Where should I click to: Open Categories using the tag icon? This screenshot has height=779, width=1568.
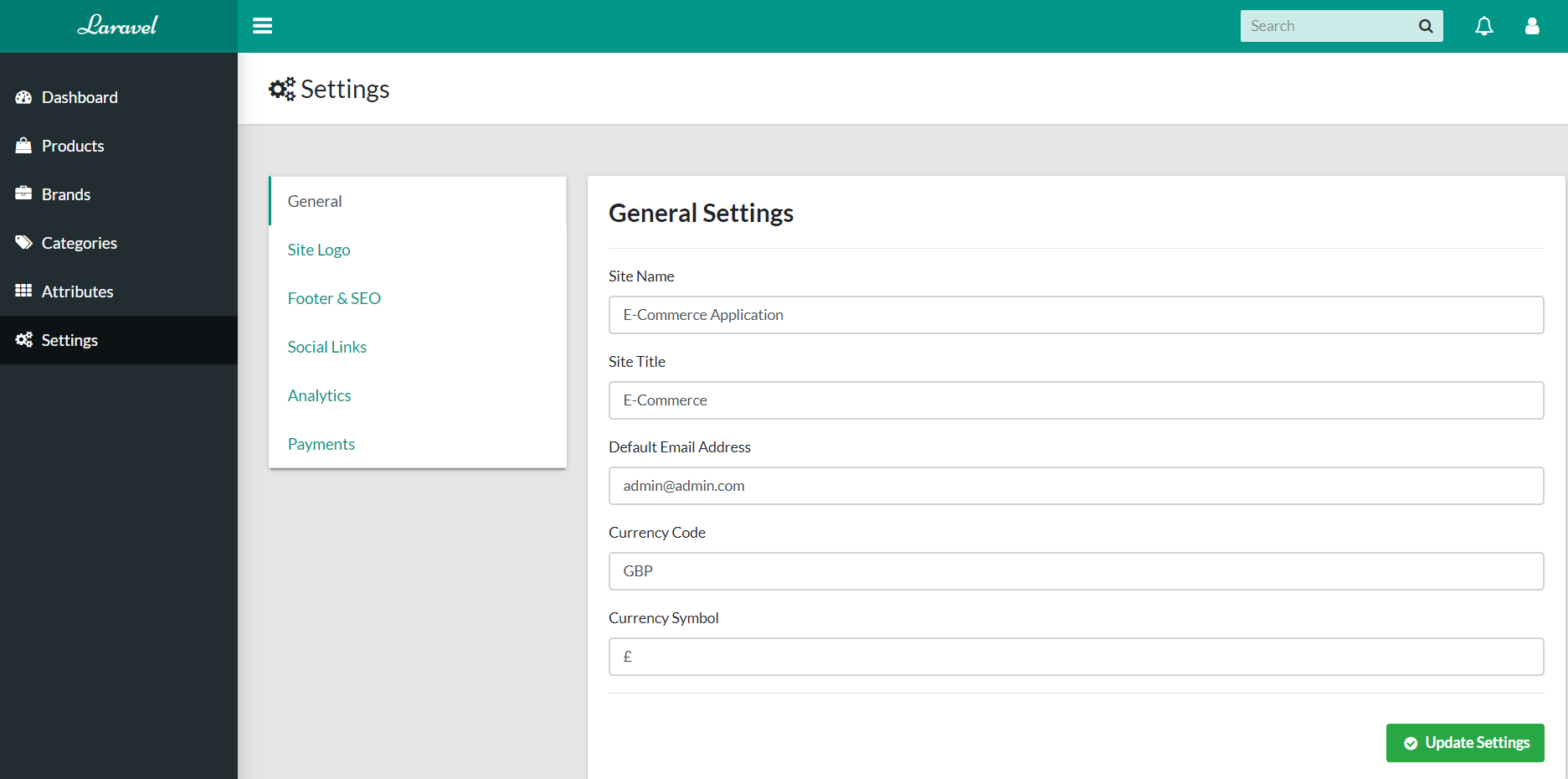[23, 242]
